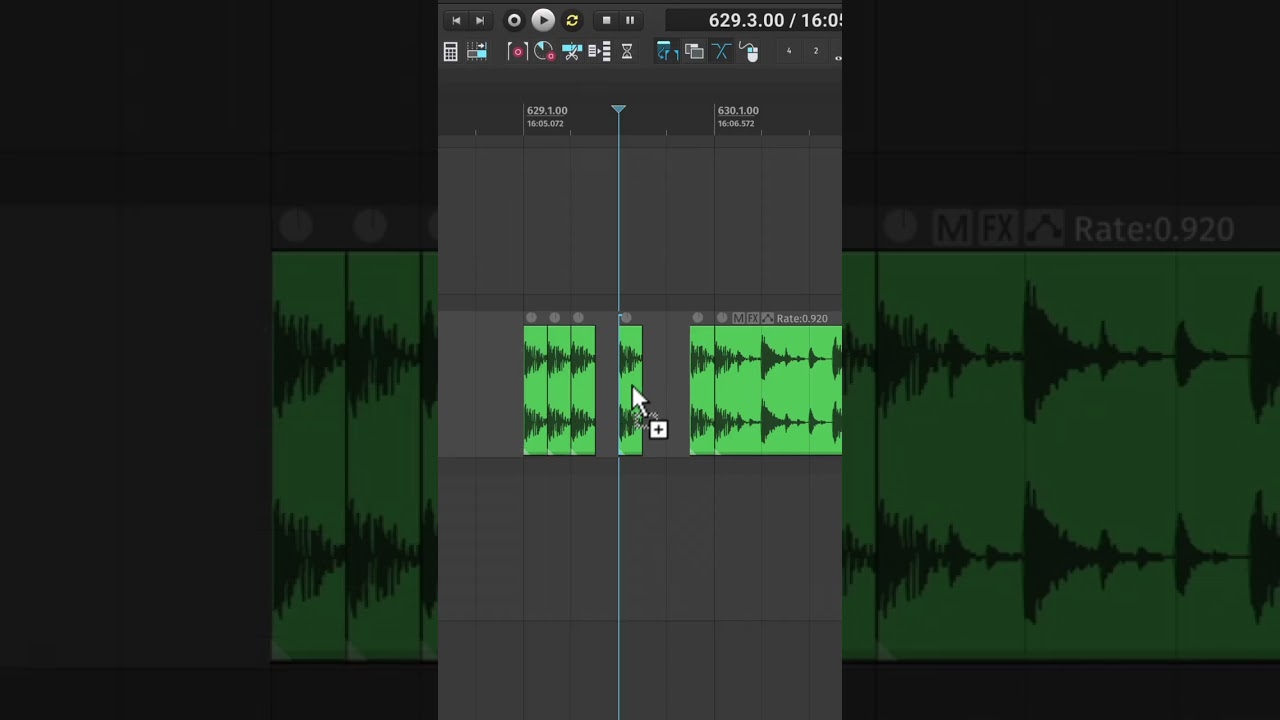Go to project end in transport
The image size is (1280, 720).
pos(480,20)
